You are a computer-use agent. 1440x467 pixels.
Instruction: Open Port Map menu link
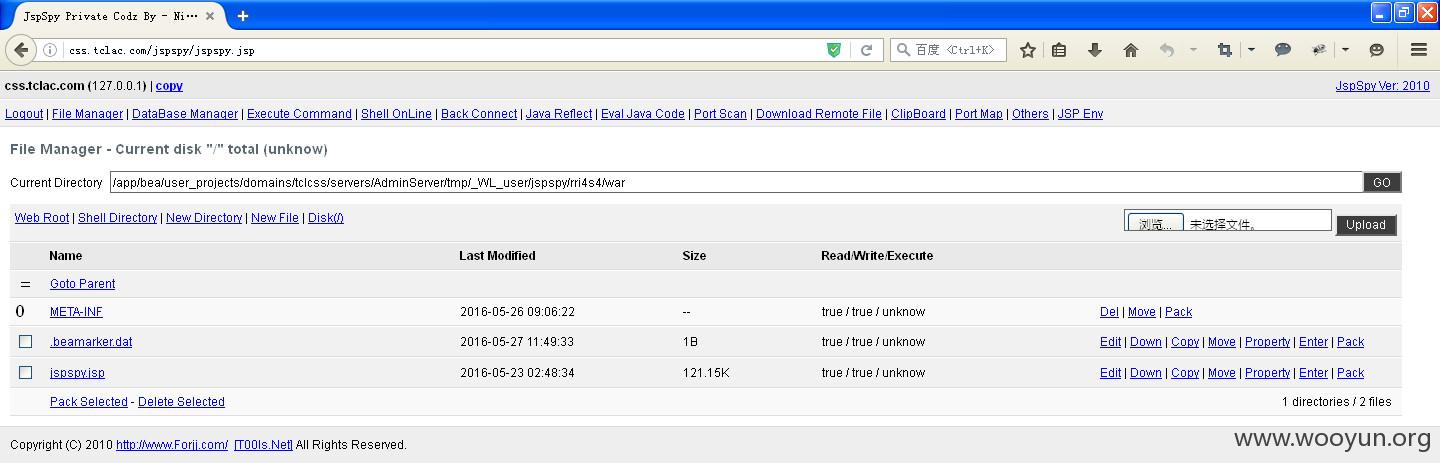979,114
